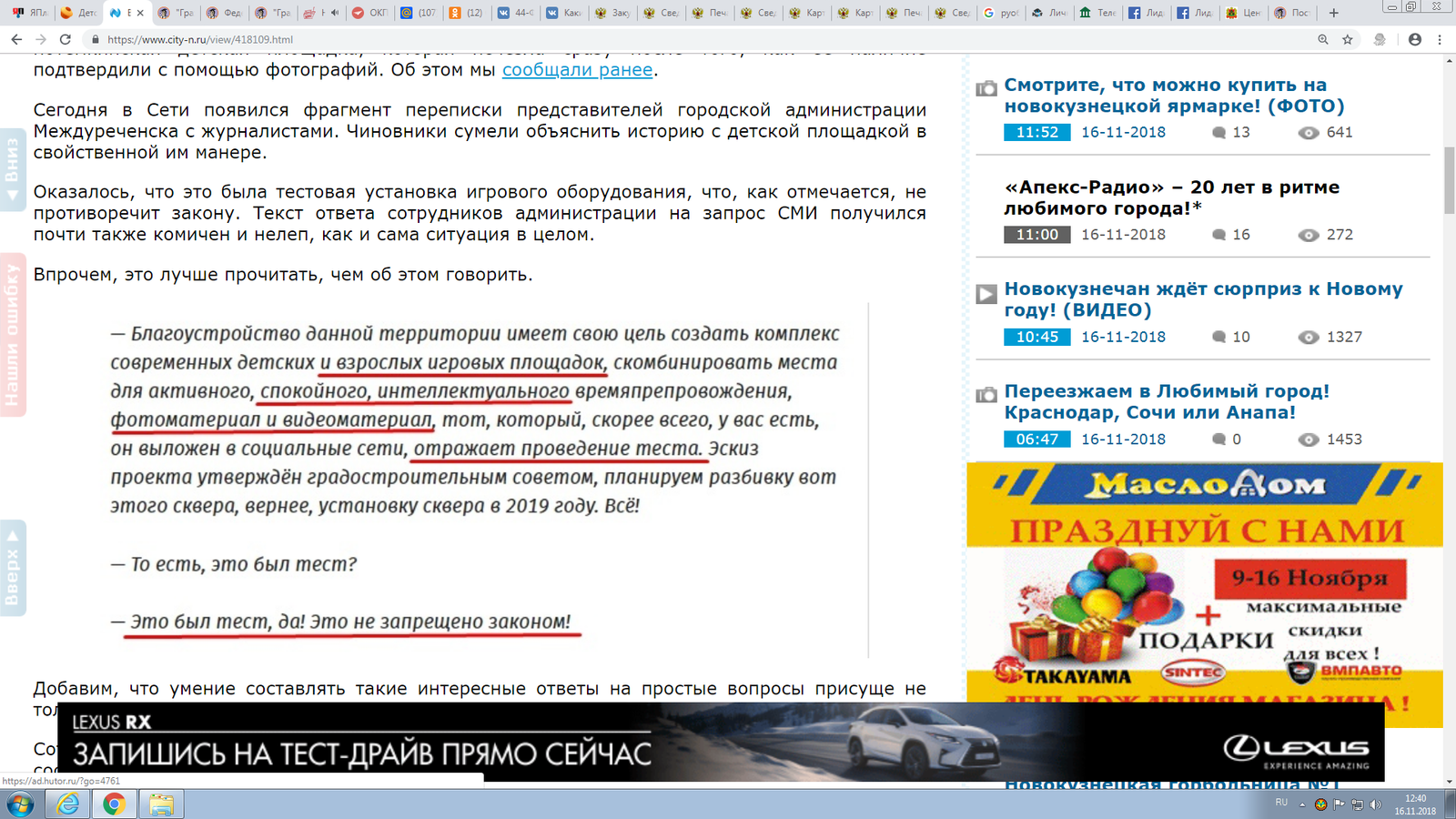Click the camera icon beside the ярмарке headline
Screen dimensions: 1456x819
coord(986,88)
